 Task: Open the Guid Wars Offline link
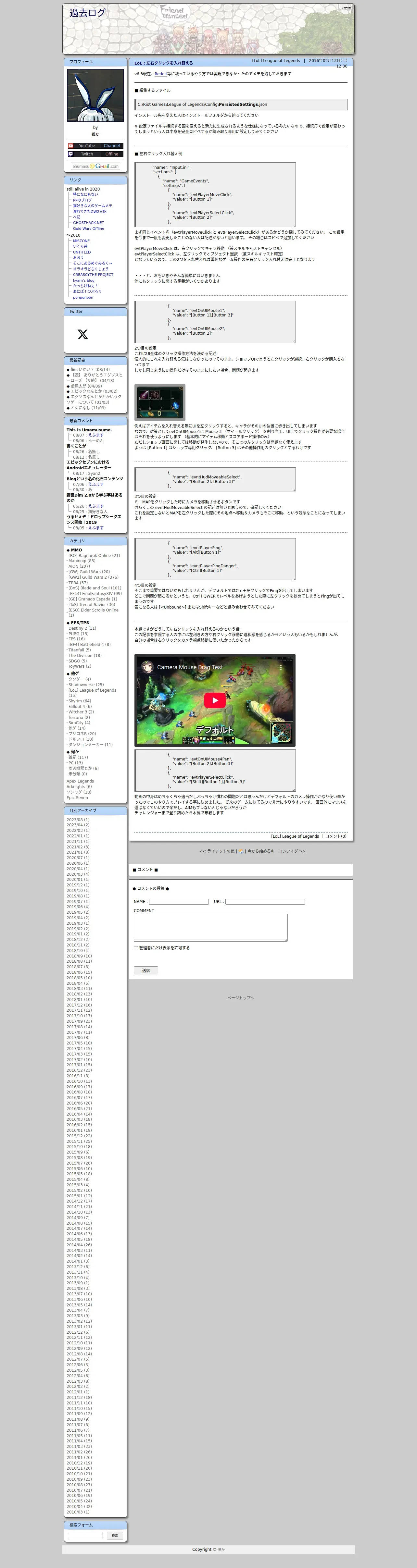88,228
